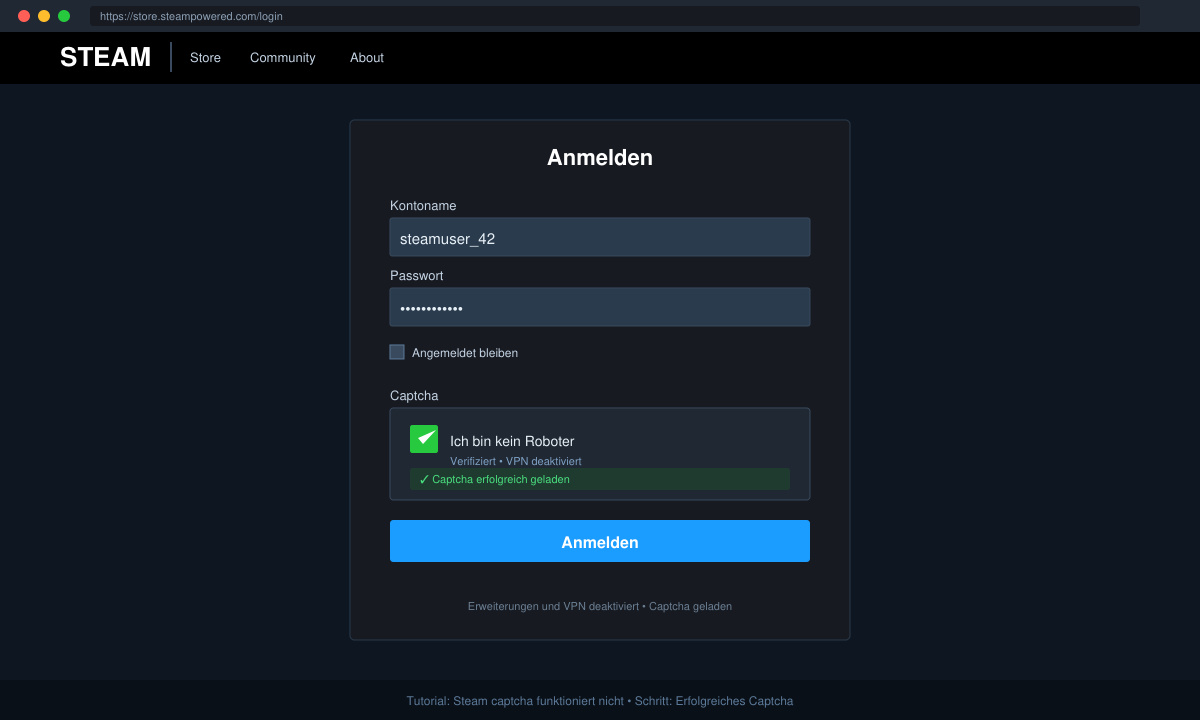This screenshot has width=1200, height=720.
Task: Click the green captcha checkmark box
Action: coord(424,439)
